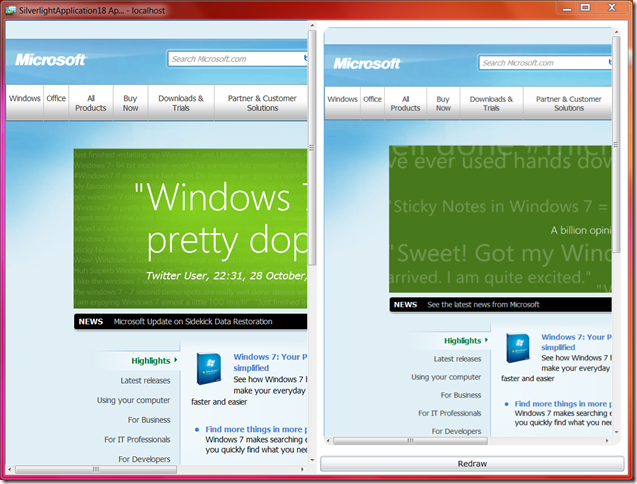This screenshot has height=484, width=637.
Task: Open Windows 7 simplified link in left pane
Action: (270, 362)
